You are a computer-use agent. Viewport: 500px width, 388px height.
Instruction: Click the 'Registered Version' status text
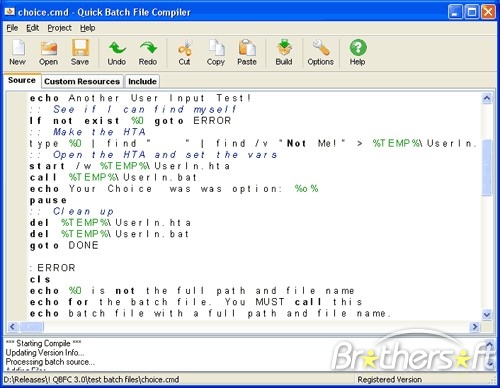click(389, 379)
